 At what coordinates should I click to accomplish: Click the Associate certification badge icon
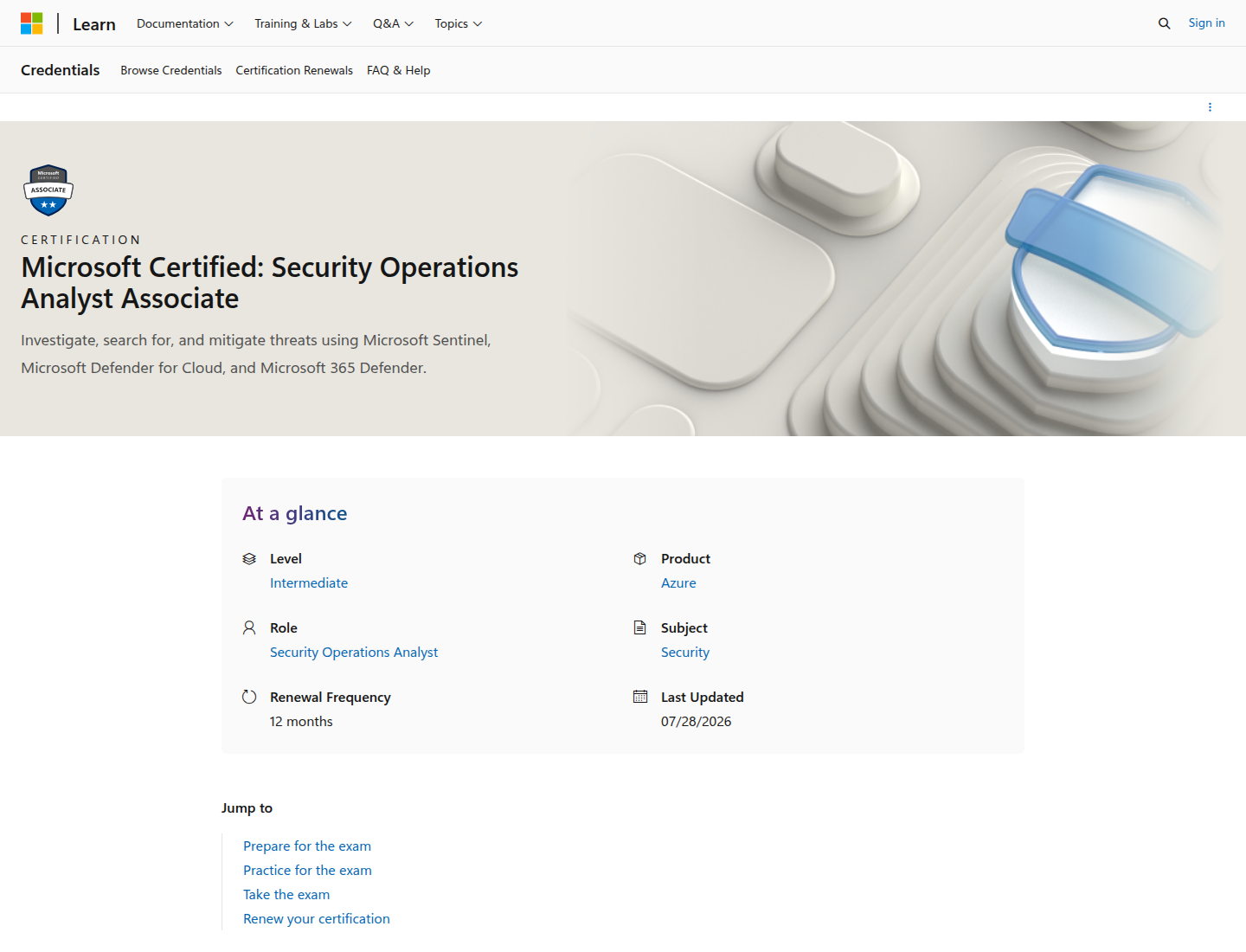pyautogui.click(x=48, y=190)
